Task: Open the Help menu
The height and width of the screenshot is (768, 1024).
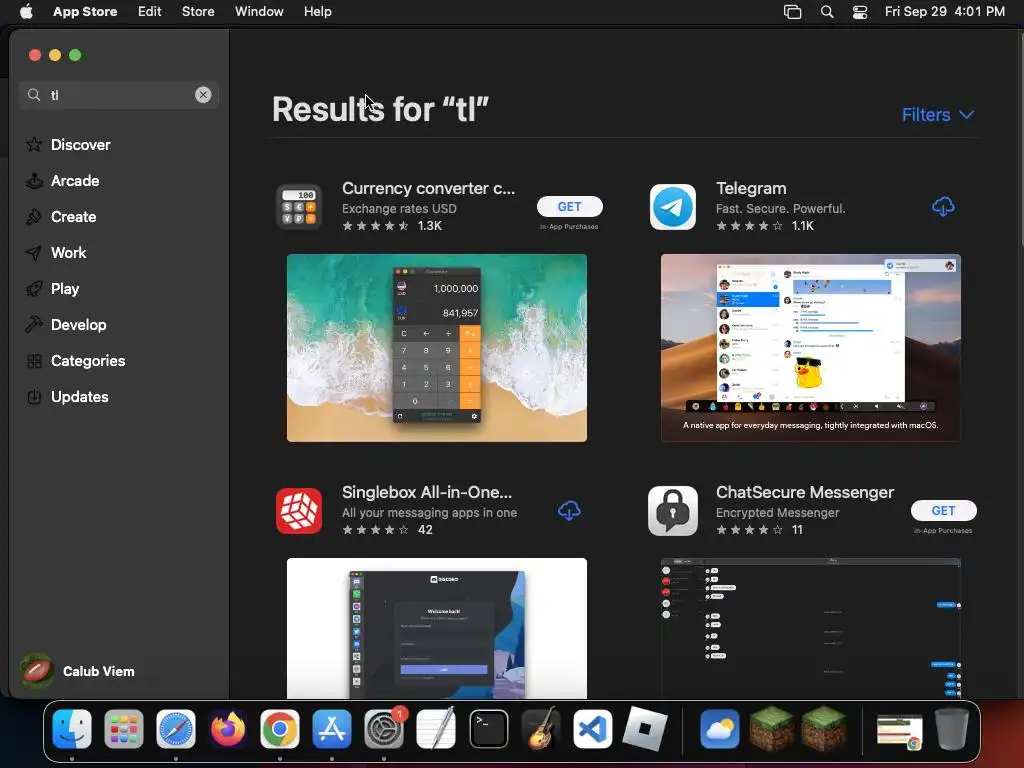Action: 317,12
